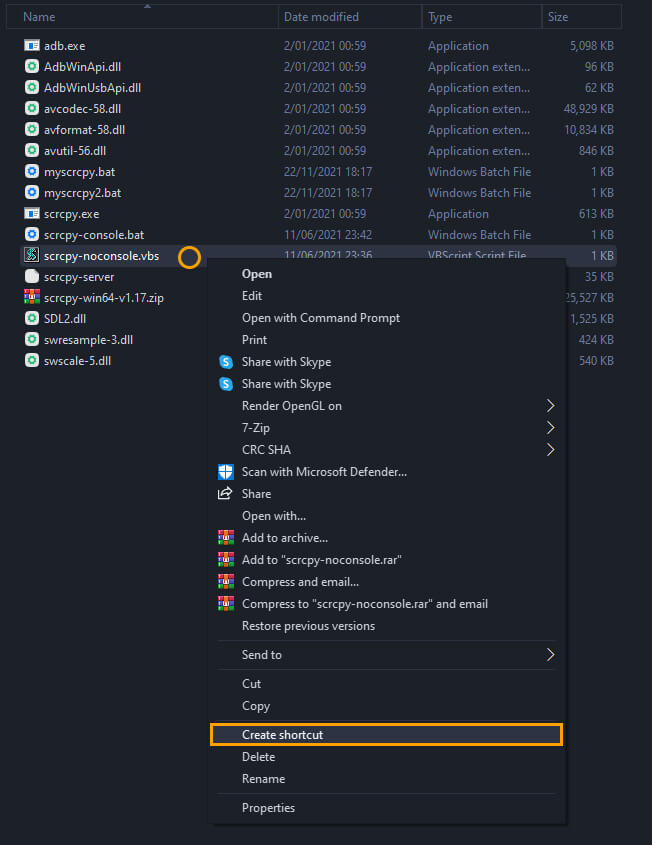Choose Cut in the context menu
This screenshot has width=652, height=845.
(x=386, y=684)
